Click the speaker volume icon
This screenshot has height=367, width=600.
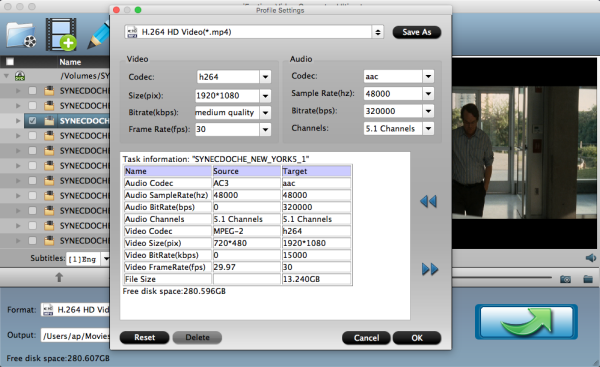pyautogui.click(x=591, y=258)
